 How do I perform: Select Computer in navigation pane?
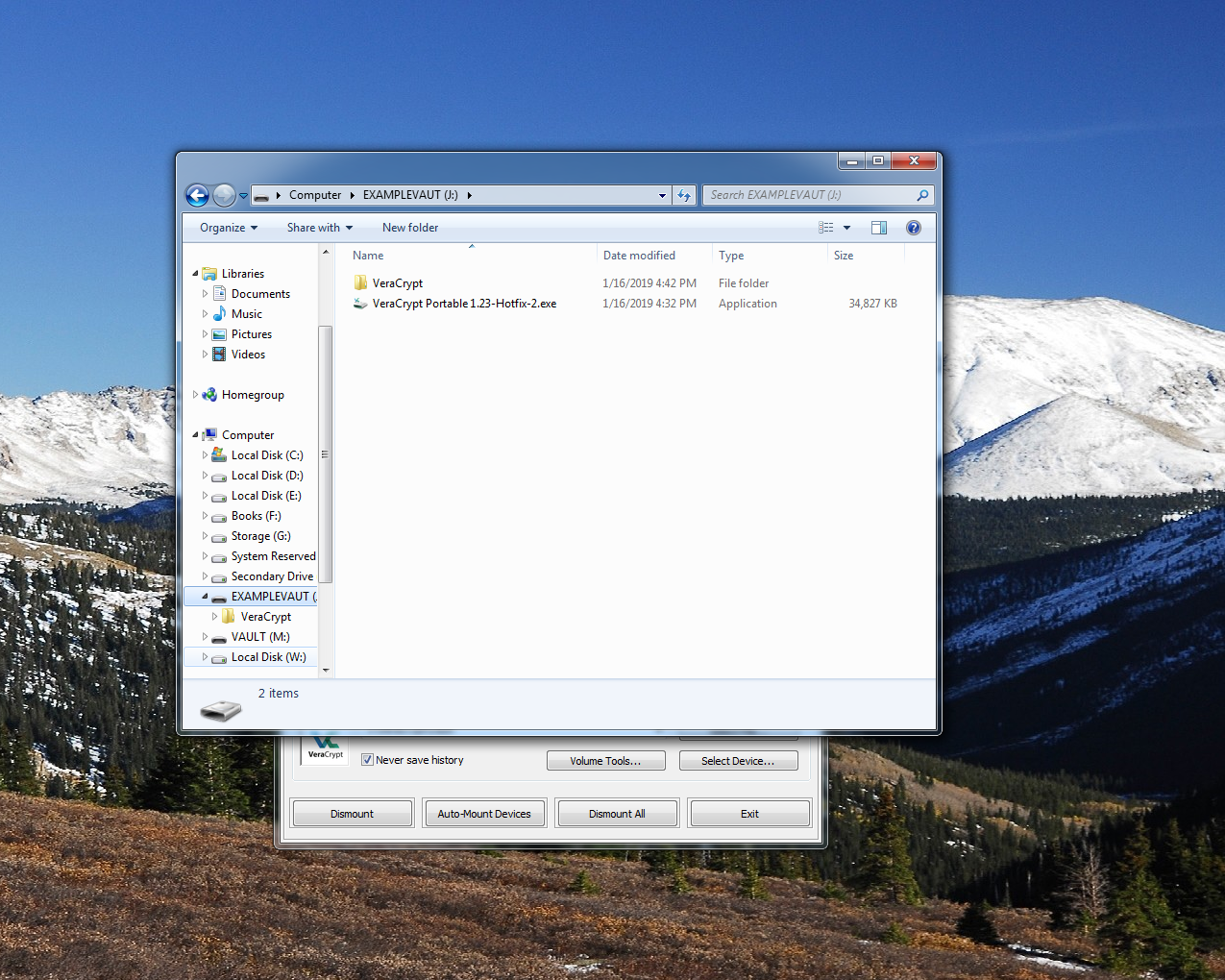[248, 435]
